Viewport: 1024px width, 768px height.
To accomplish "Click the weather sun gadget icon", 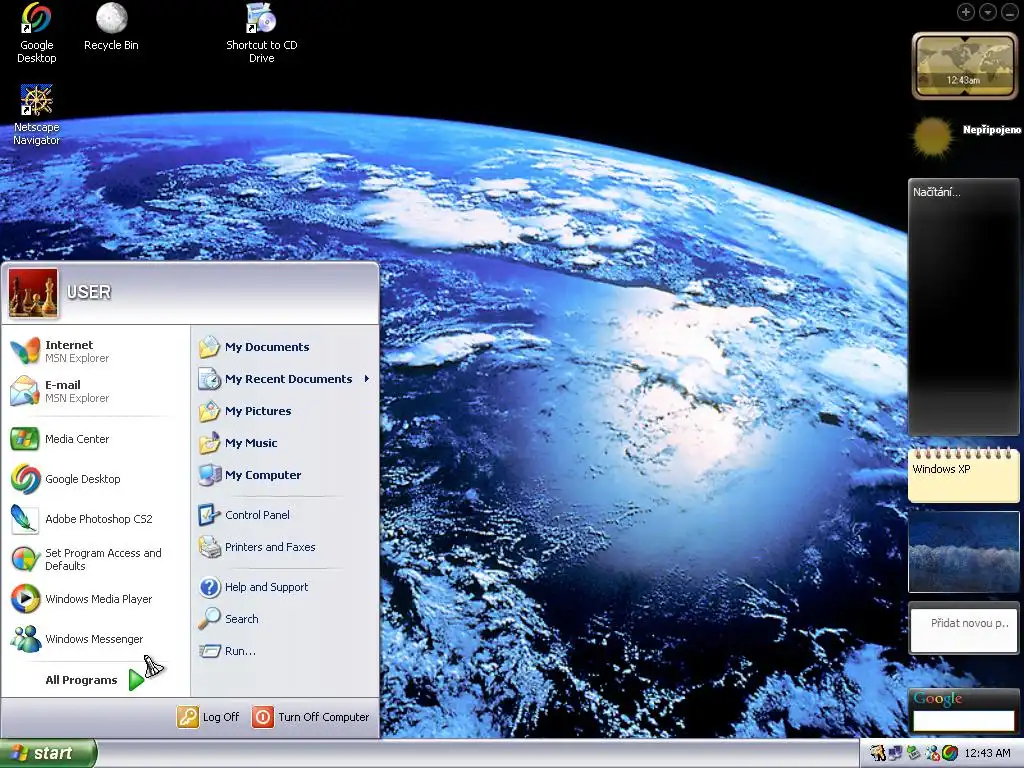I will 932,137.
